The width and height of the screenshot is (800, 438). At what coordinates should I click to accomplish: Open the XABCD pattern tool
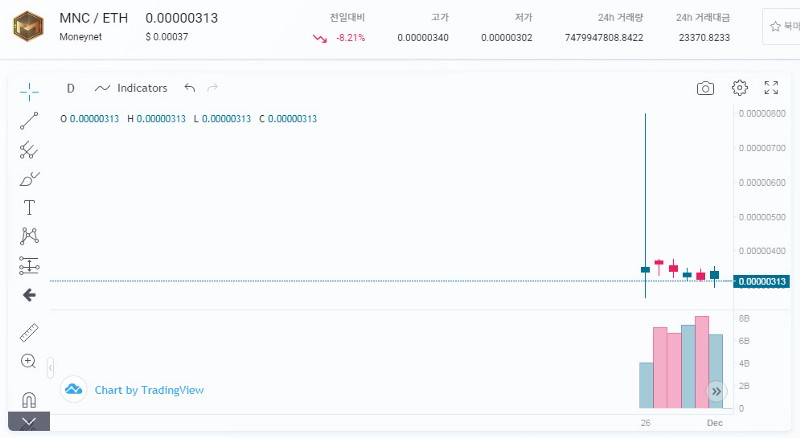pyautogui.click(x=29, y=236)
